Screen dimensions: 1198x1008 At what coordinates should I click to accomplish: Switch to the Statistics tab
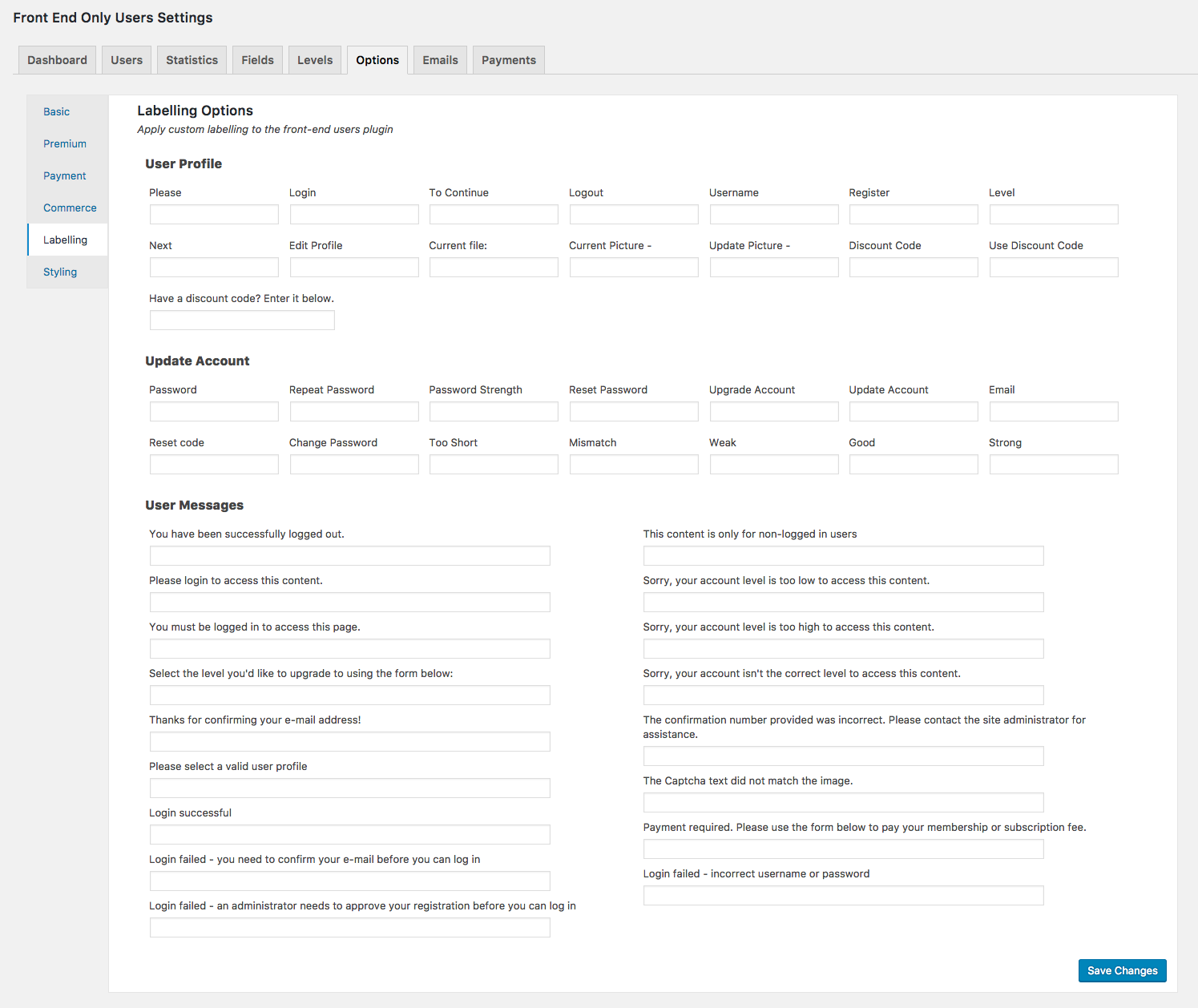pos(192,59)
